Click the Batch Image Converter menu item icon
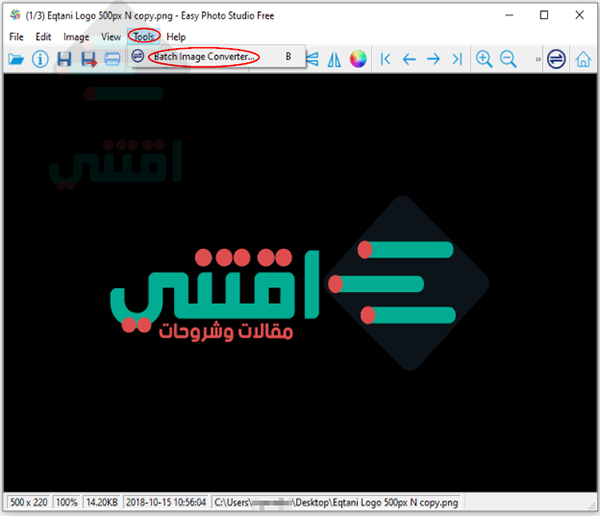 point(138,56)
